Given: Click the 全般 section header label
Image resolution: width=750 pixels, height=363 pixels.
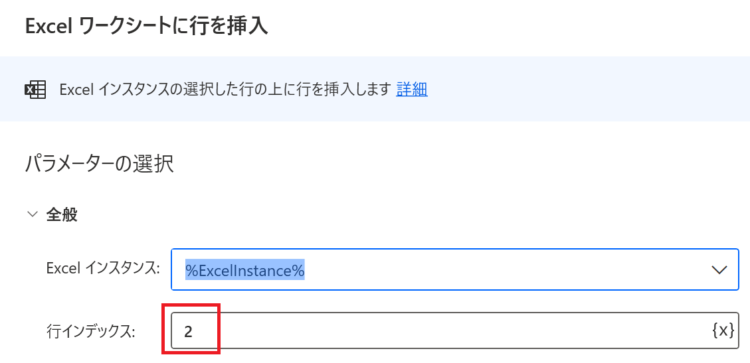Looking at the screenshot, I should 62,215.
